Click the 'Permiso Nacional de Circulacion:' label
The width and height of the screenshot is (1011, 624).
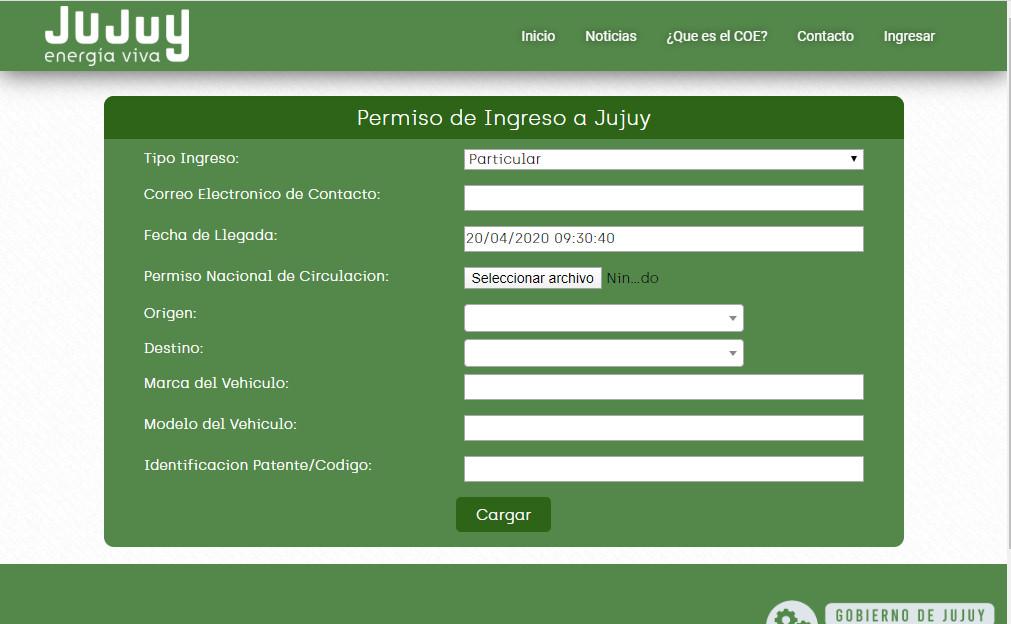click(x=266, y=276)
